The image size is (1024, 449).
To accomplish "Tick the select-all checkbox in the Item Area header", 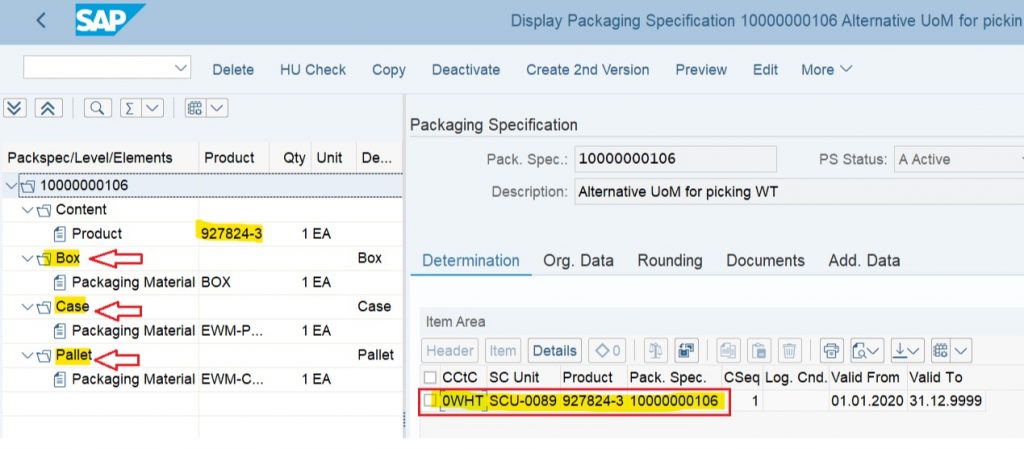I will [x=430, y=377].
